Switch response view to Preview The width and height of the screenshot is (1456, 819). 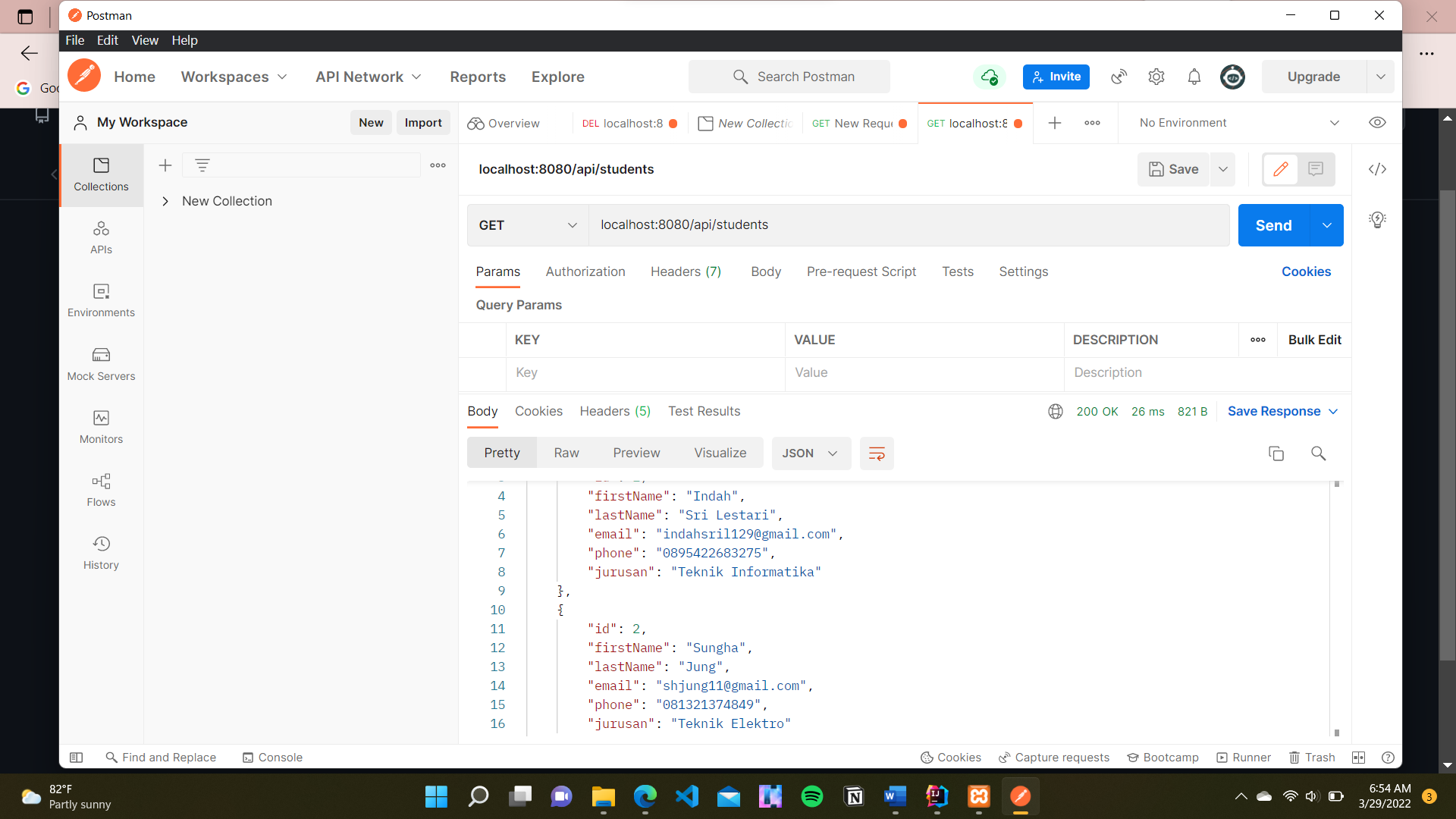point(636,453)
